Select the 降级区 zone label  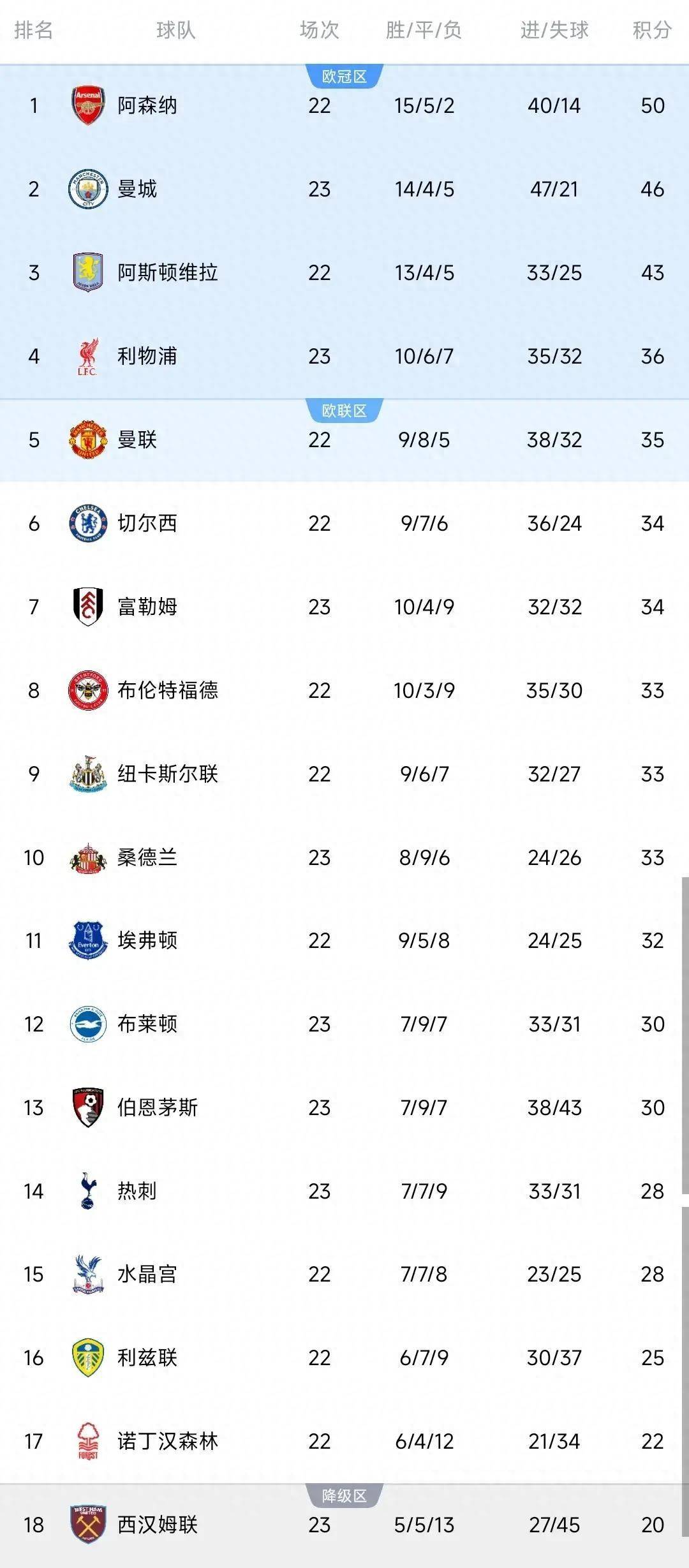click(344, 1495)
